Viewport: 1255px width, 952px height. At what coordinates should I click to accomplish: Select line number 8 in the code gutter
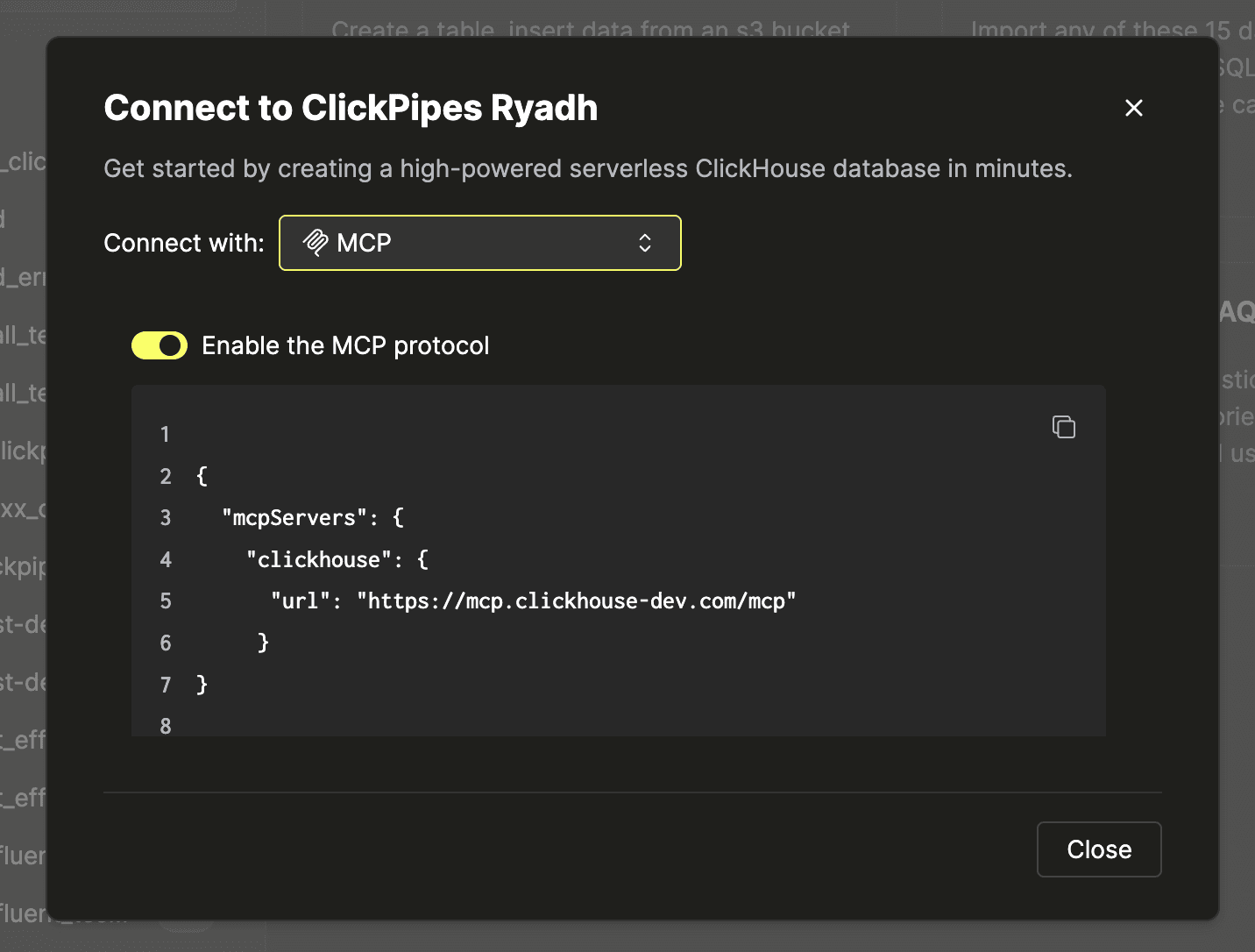point(166,726)
